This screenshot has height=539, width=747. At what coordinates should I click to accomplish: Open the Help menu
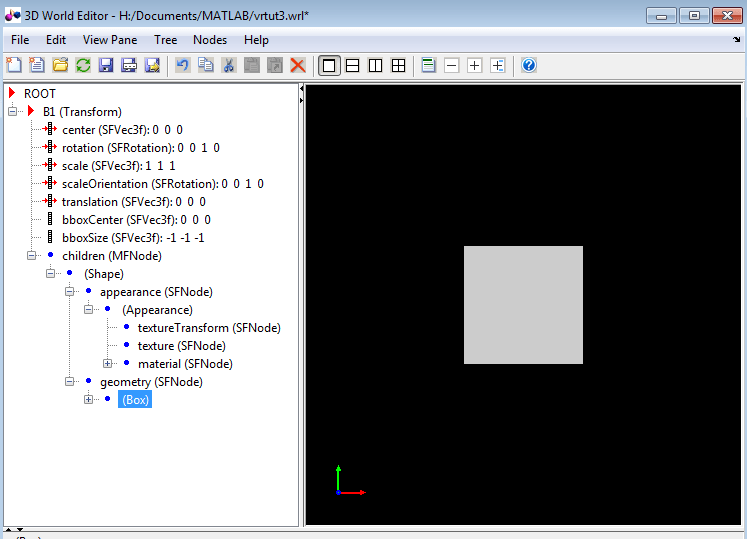point(256,40)
